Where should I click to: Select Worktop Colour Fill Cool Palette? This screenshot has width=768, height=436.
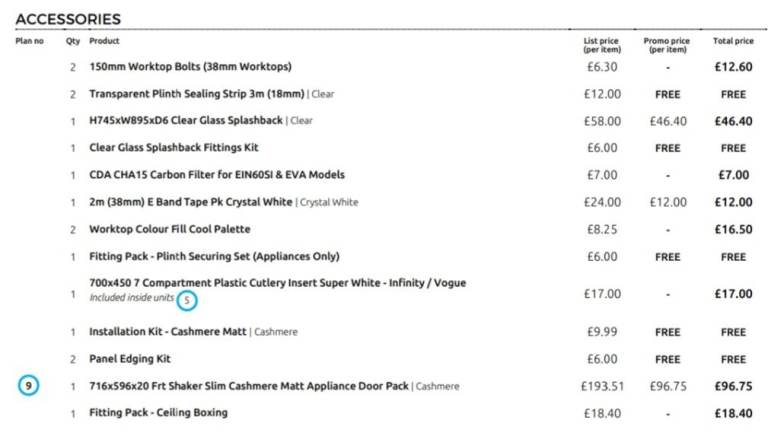(x=170, y=229)
